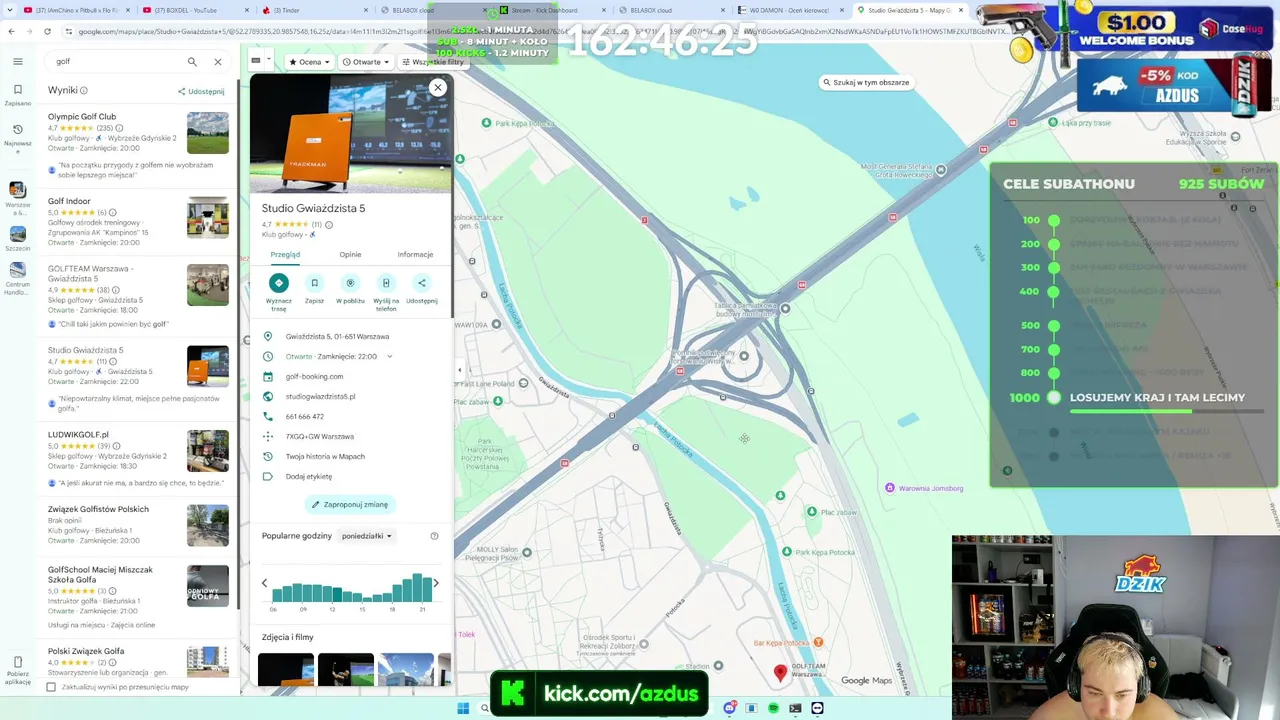Reload the page with the refresh icon
This screenshot has height=720, width=1280.
click(47, 31)
